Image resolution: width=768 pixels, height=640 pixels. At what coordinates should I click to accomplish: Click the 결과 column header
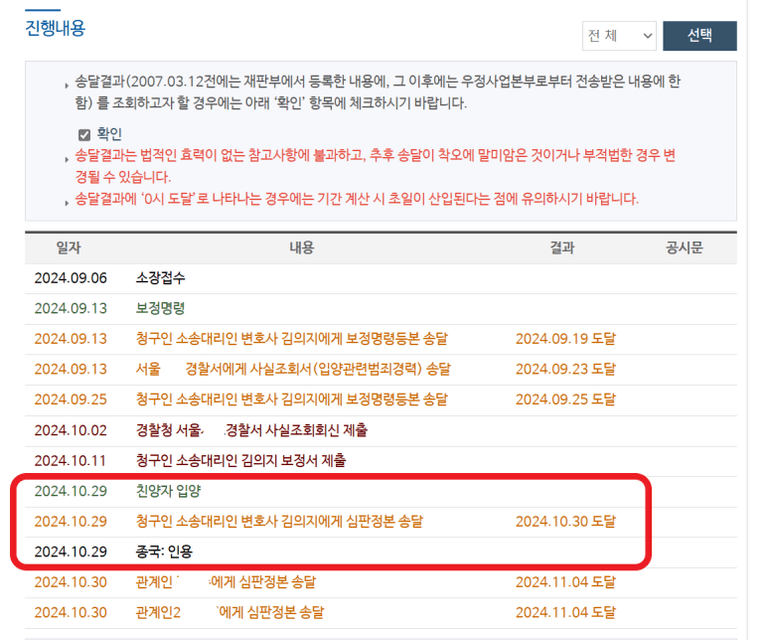coord(562,248)
